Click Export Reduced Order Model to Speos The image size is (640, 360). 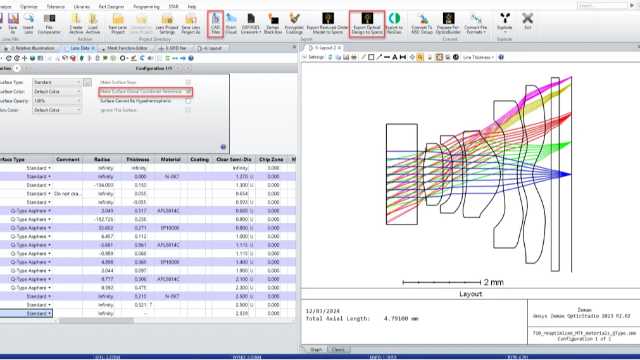(x=327, y=23)
